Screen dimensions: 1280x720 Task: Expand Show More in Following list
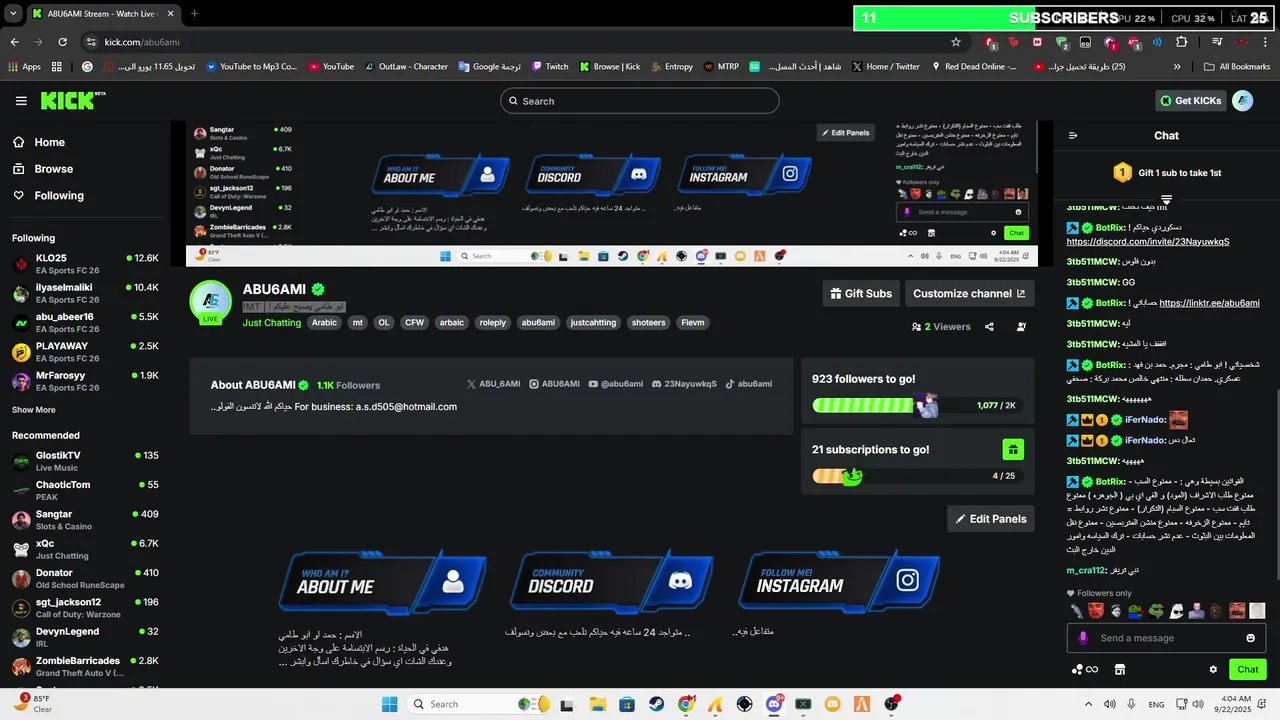[x=33, y=410]
